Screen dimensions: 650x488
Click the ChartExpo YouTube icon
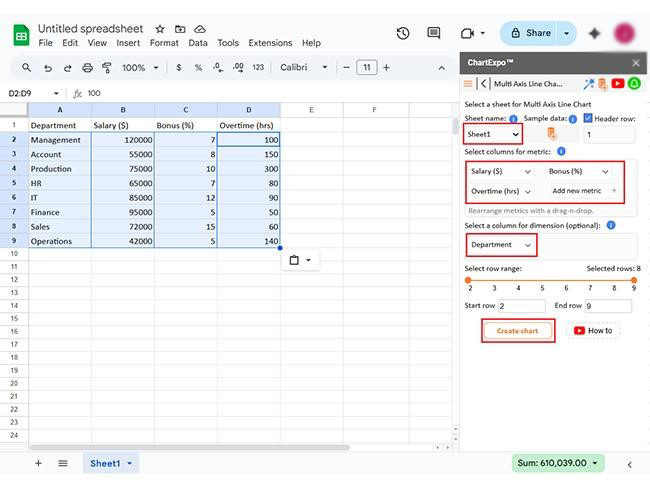click(618, 84)
